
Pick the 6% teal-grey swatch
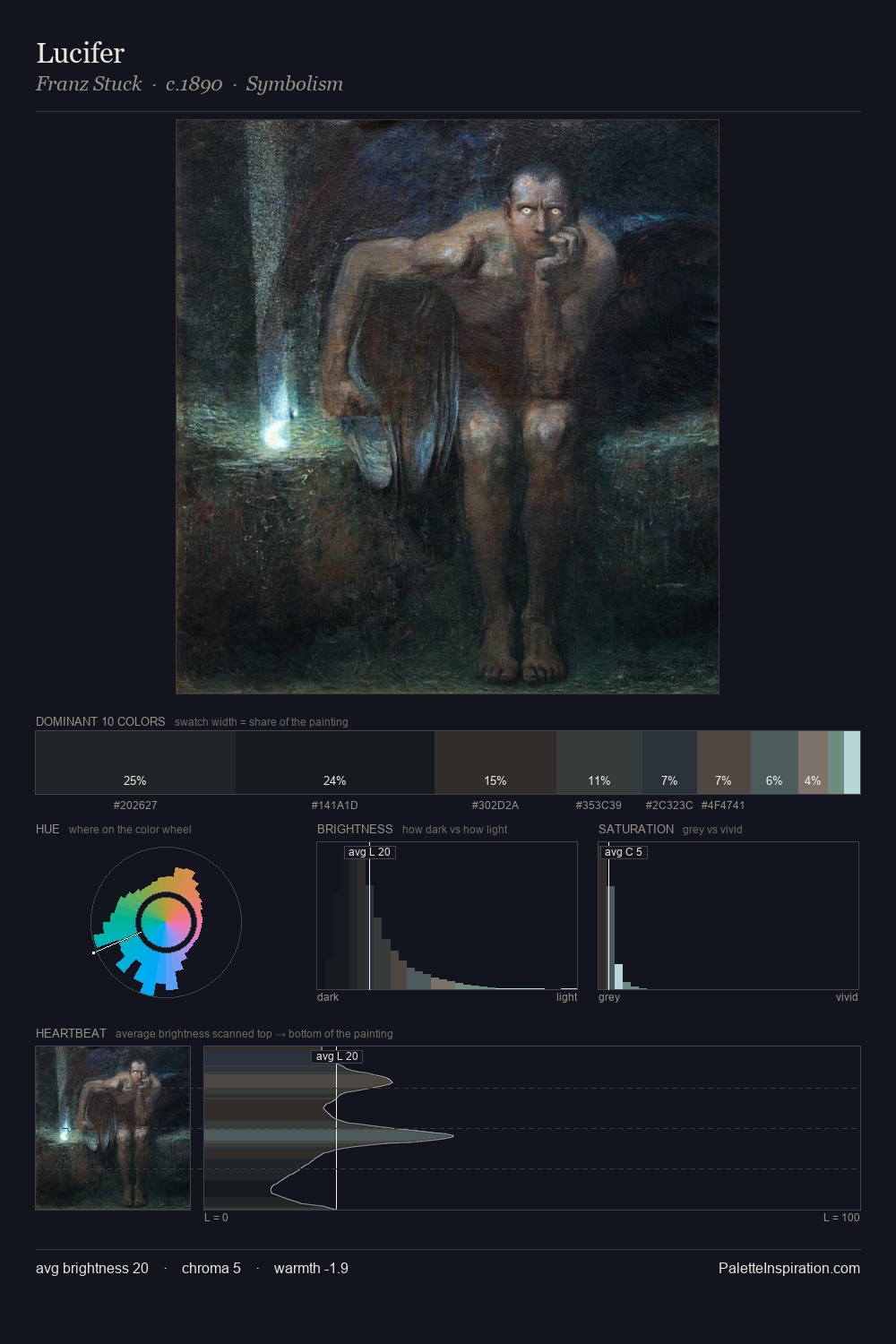point(774,762)
